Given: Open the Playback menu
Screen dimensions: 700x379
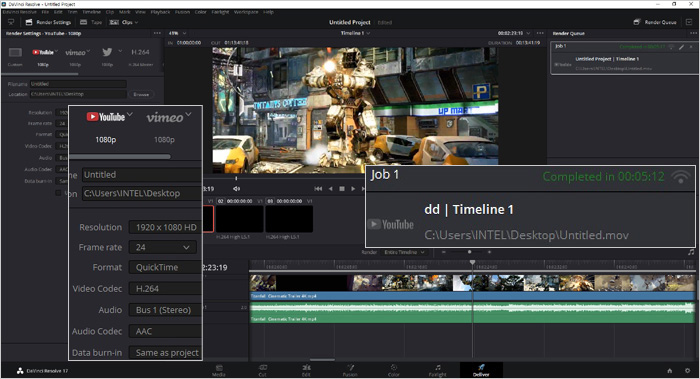Looking at the screenshot, I should tap(160, 12).
